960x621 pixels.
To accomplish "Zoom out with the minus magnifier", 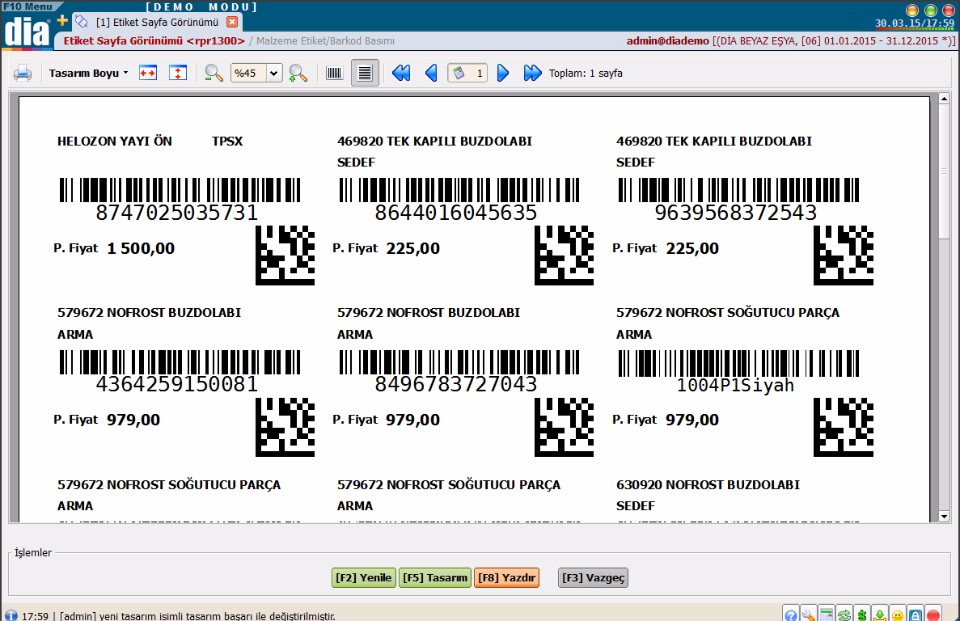I will click(213, 73).
